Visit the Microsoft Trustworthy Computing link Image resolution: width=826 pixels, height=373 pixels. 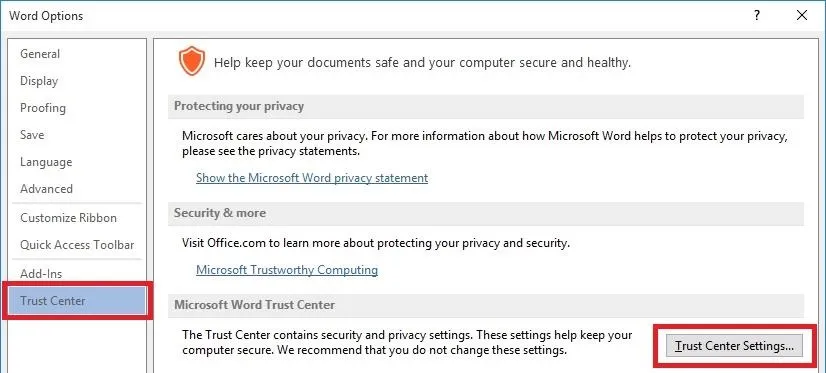pyautogui.click(x=287, y=270)
